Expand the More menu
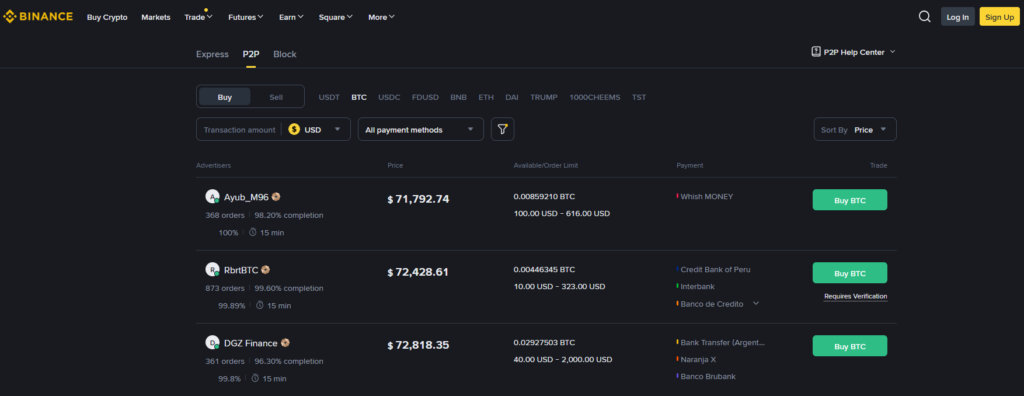This screenshot has height=396, width=1024. click(381, 17)
